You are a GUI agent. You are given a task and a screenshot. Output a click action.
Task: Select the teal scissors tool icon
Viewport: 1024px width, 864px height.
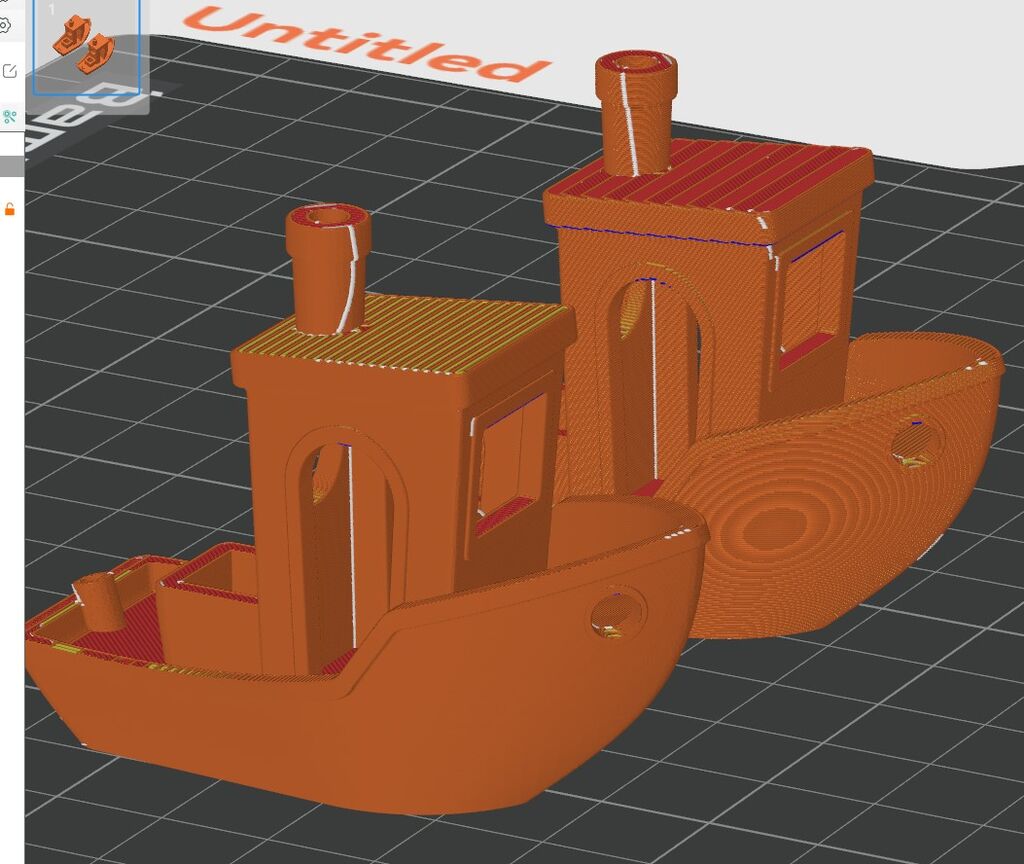click(9, 117)
